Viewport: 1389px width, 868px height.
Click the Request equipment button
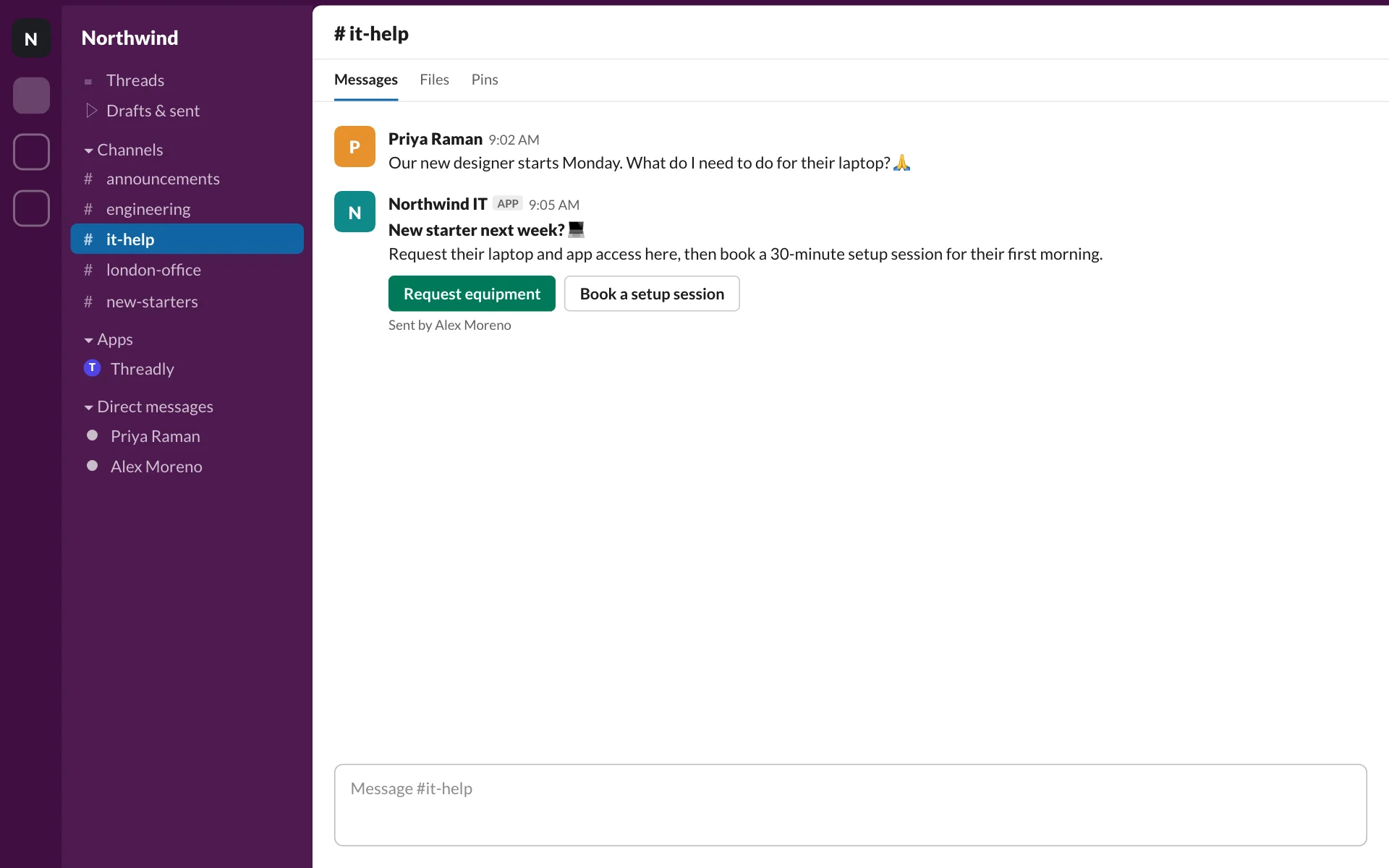pyautogui.click(x=472, y=294)
